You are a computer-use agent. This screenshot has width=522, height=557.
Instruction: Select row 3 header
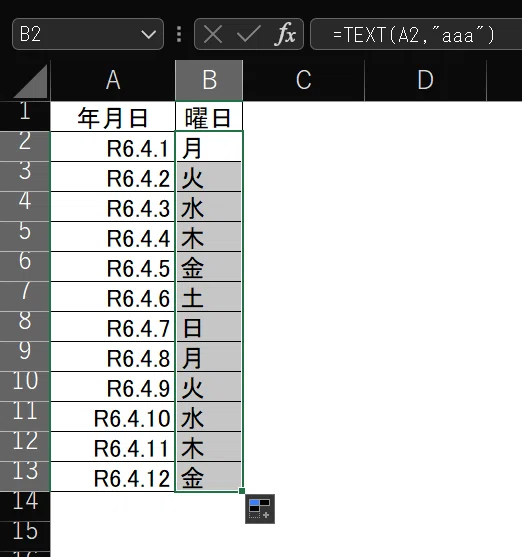coord(25,176)
